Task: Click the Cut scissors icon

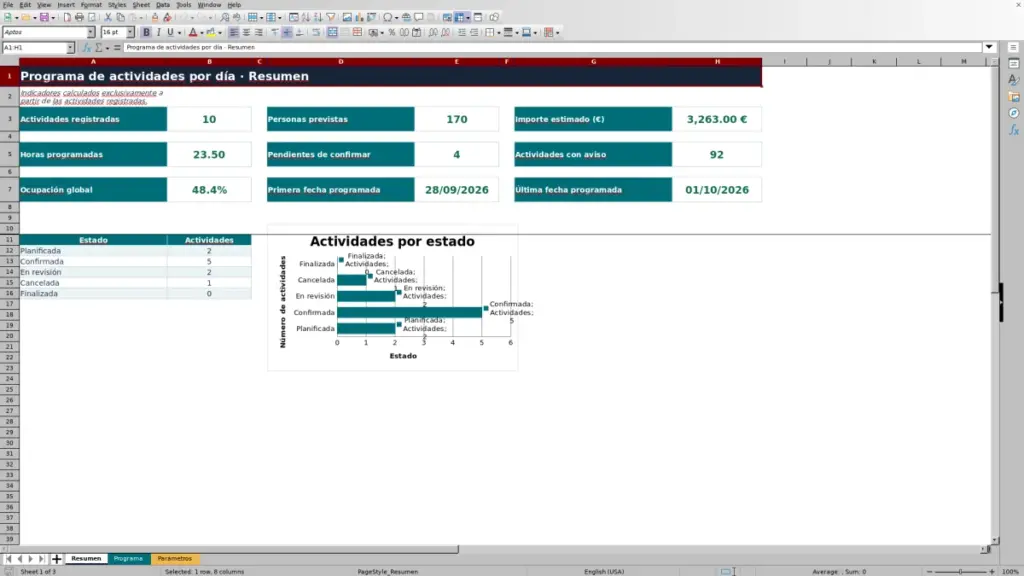Action: 108,18
